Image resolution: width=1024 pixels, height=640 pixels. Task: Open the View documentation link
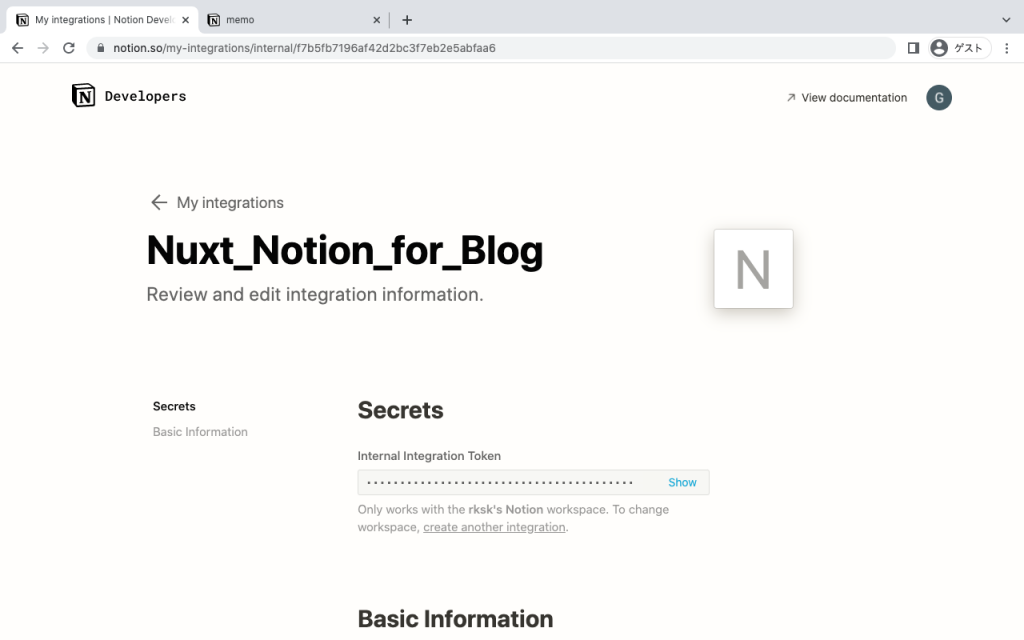[x=846, y=97]
